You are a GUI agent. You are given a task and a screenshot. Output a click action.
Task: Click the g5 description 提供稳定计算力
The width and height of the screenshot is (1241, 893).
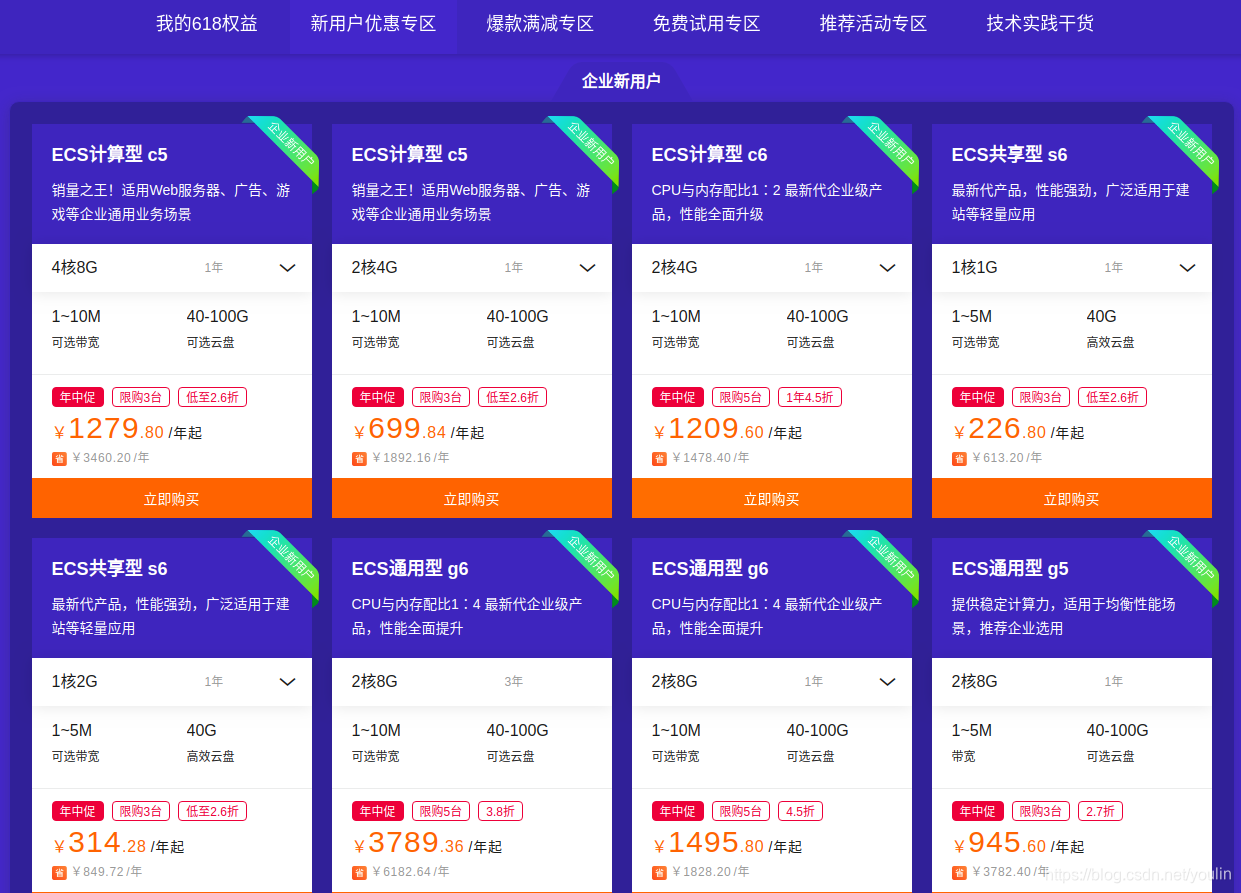point(1064,616)
